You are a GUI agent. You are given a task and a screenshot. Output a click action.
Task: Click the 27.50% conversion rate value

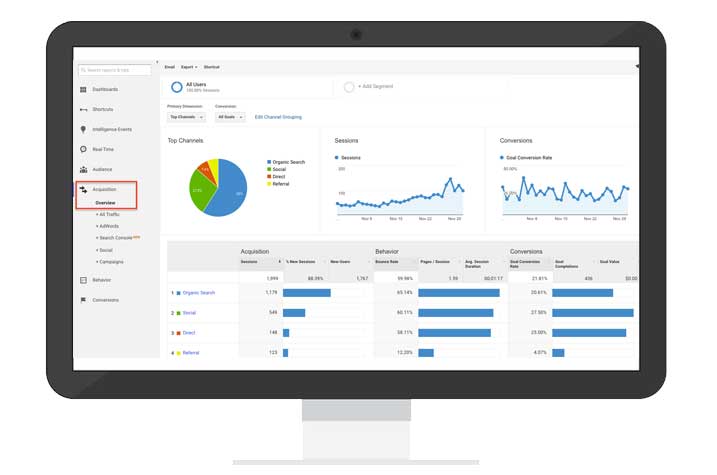click(x=539, y=313)
